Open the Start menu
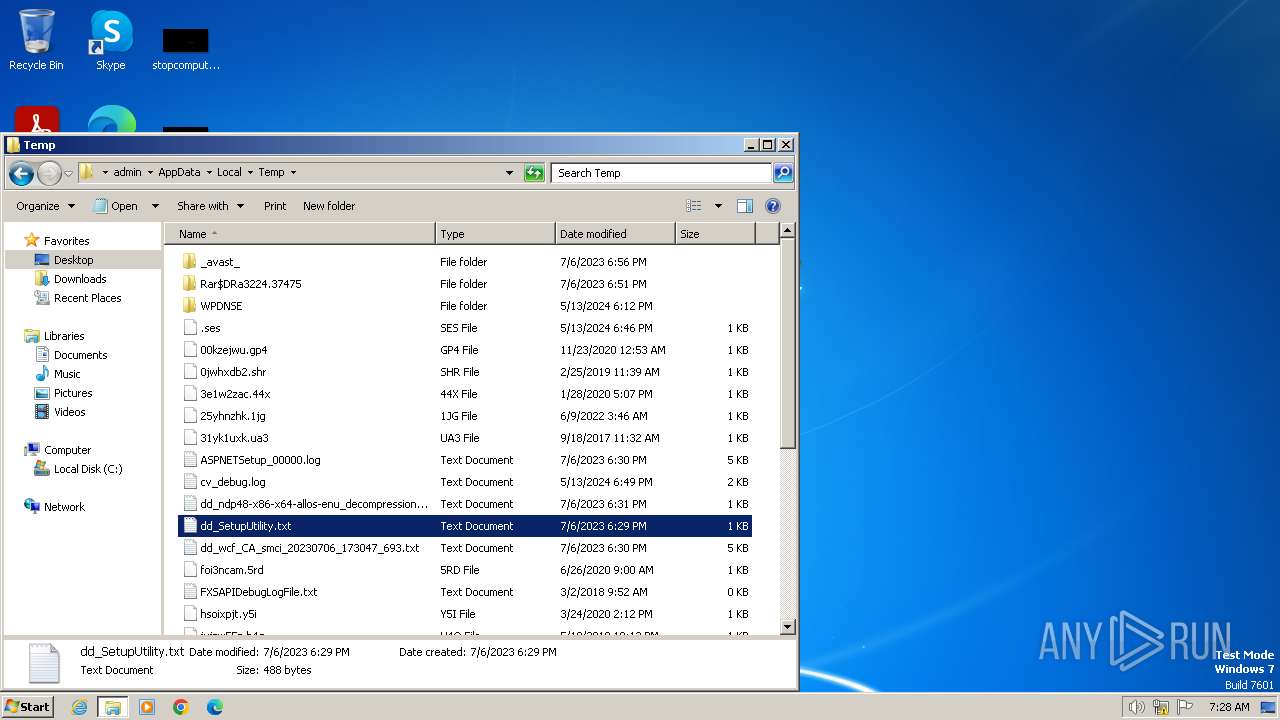Viewport: 1280px width, 720px height. 27,706
